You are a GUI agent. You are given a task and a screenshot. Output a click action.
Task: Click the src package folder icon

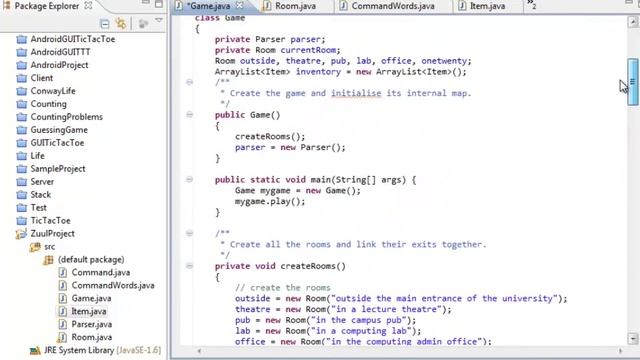[x=35, y=247]
